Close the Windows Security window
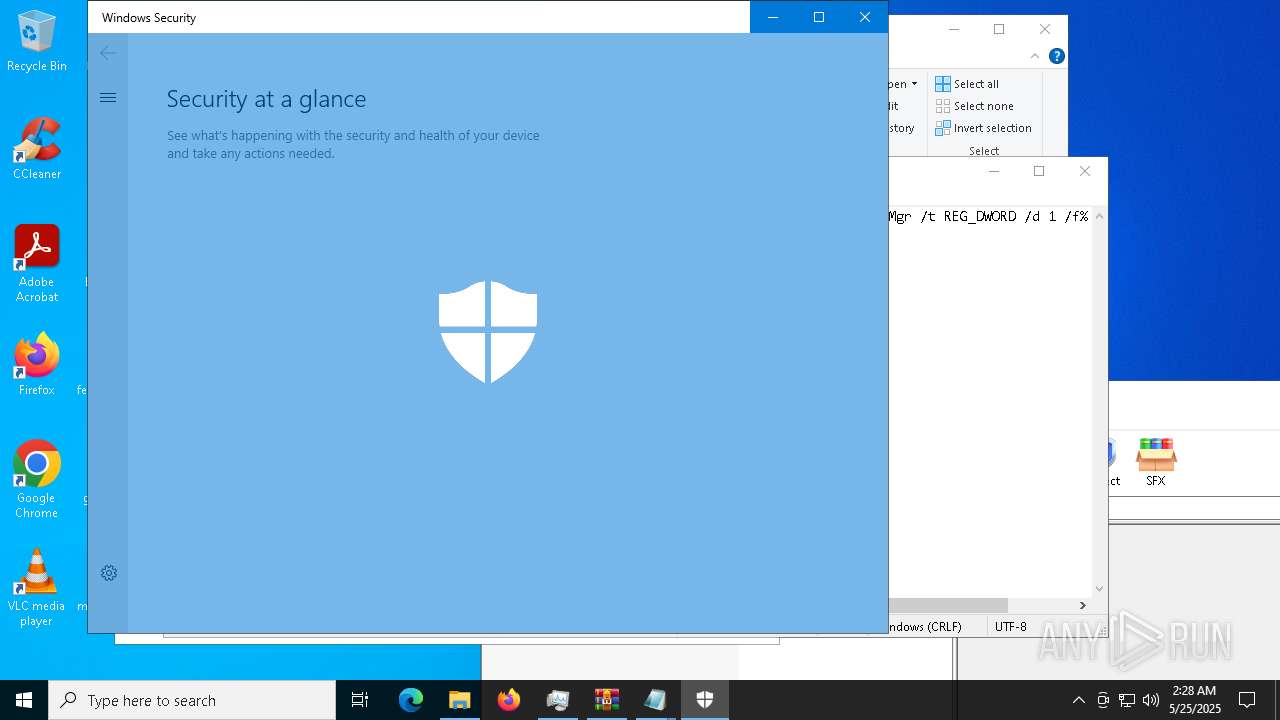Viewport: 1280px width, 720px height. pyautogui.click(x=865, y=17)
